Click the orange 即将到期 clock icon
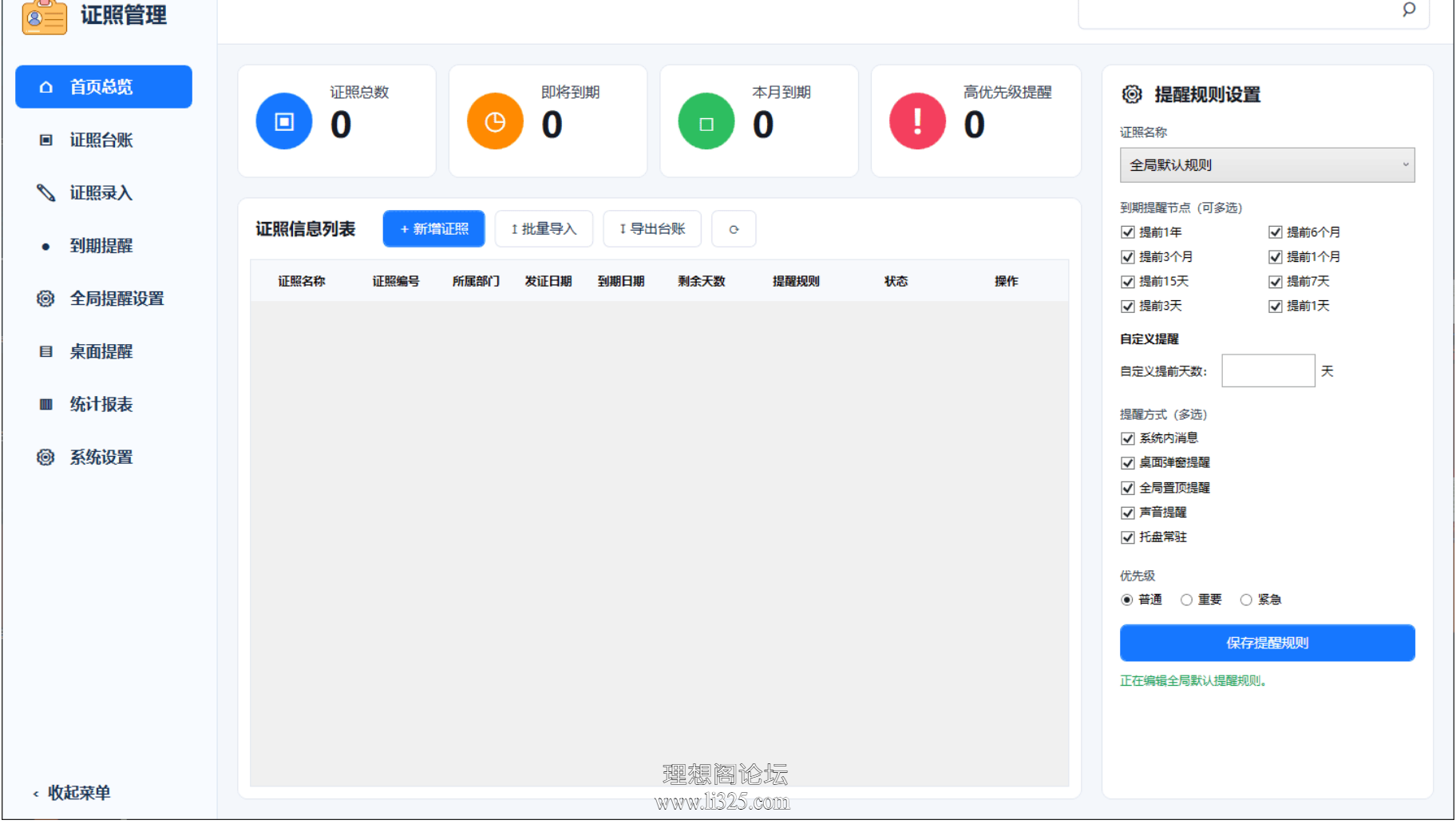 coord(495,121)
